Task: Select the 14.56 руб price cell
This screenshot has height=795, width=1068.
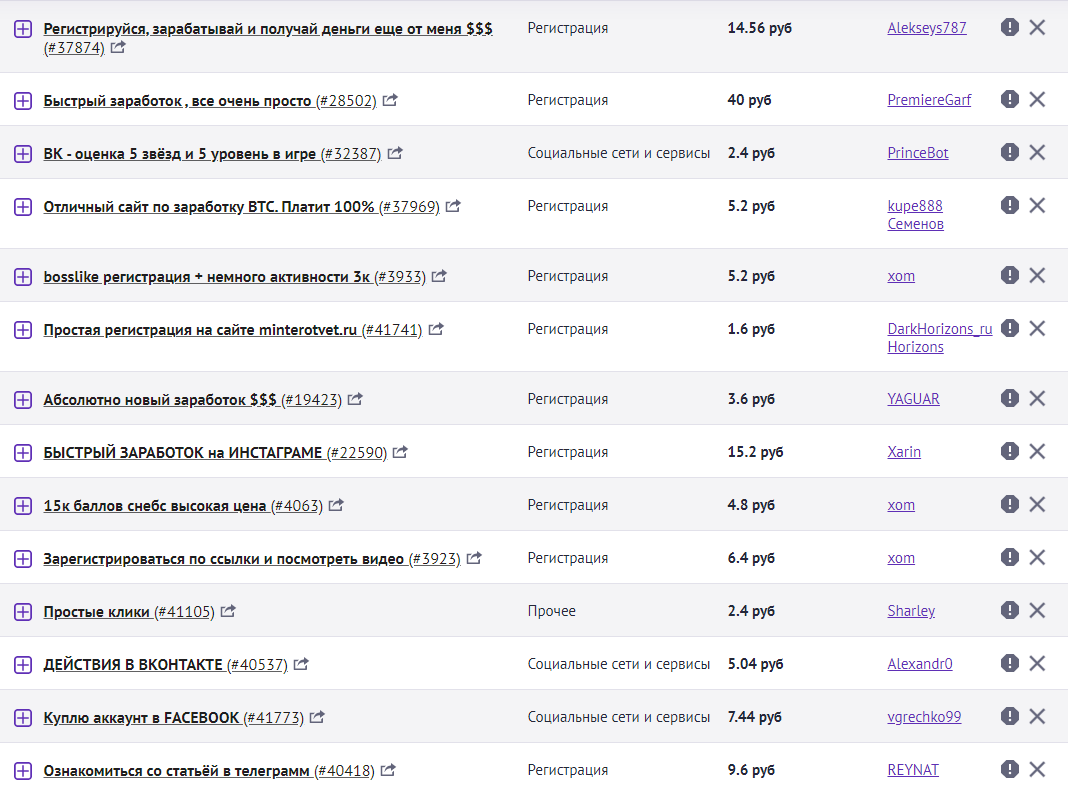Action: coord(759,28)
